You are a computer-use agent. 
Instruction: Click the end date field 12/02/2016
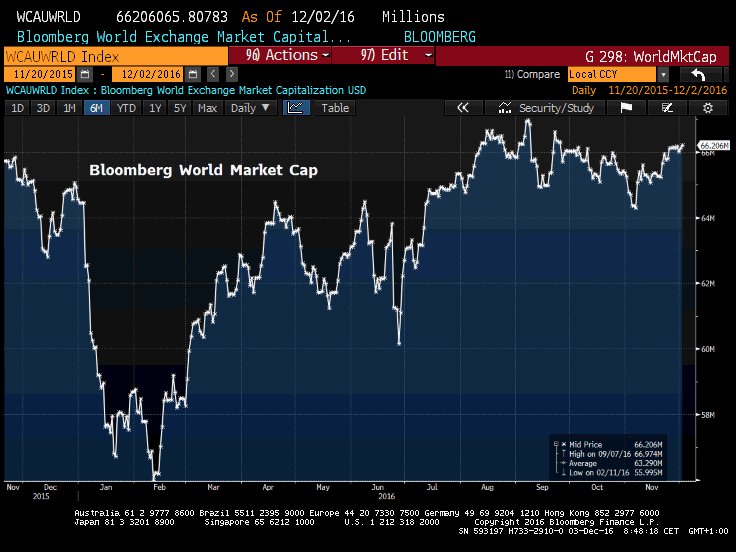(x=149, y=74)
